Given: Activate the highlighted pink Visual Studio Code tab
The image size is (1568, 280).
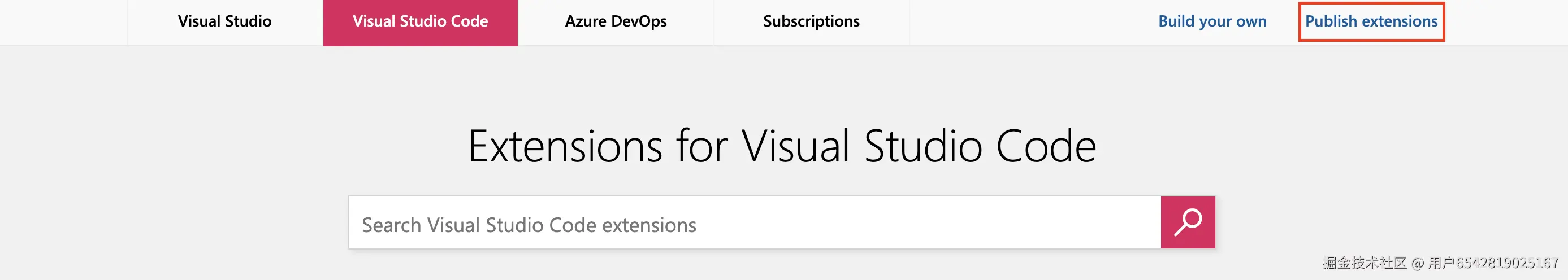Looking at the screenshot, I should tap(420, 22).
